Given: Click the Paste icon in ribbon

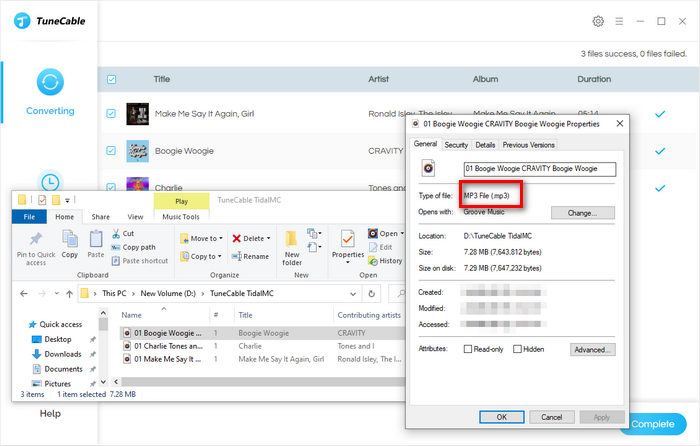Looking at the screenshot, I should (x=96, y=238).
